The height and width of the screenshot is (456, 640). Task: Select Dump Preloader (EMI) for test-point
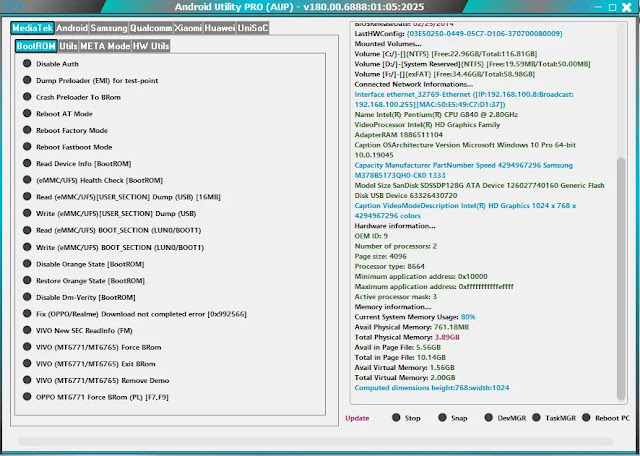click(91, 80)
